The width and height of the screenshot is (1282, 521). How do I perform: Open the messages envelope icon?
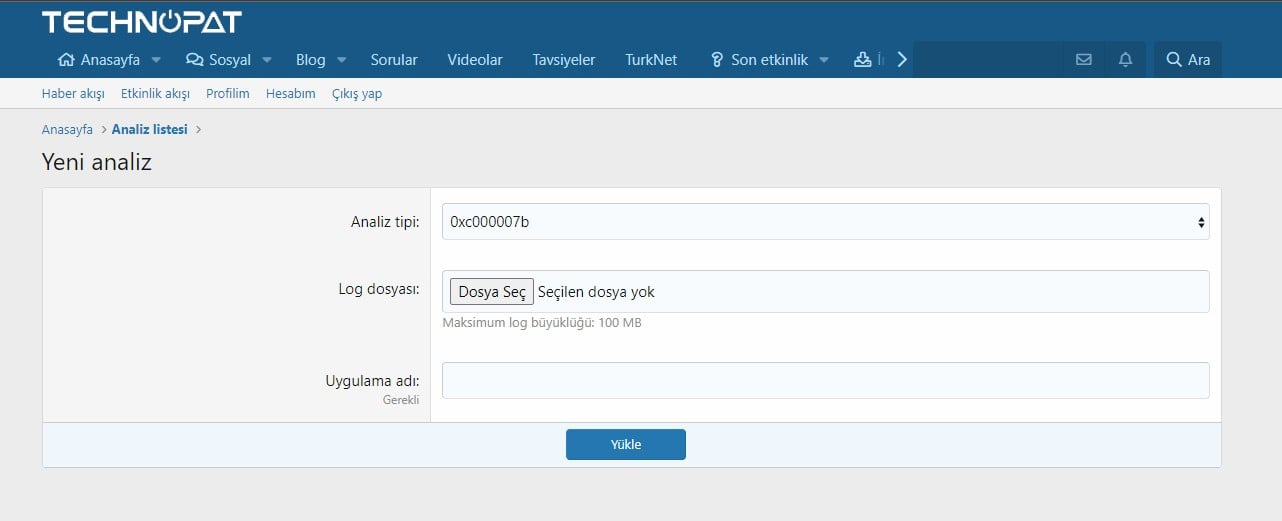point(1083,60)
